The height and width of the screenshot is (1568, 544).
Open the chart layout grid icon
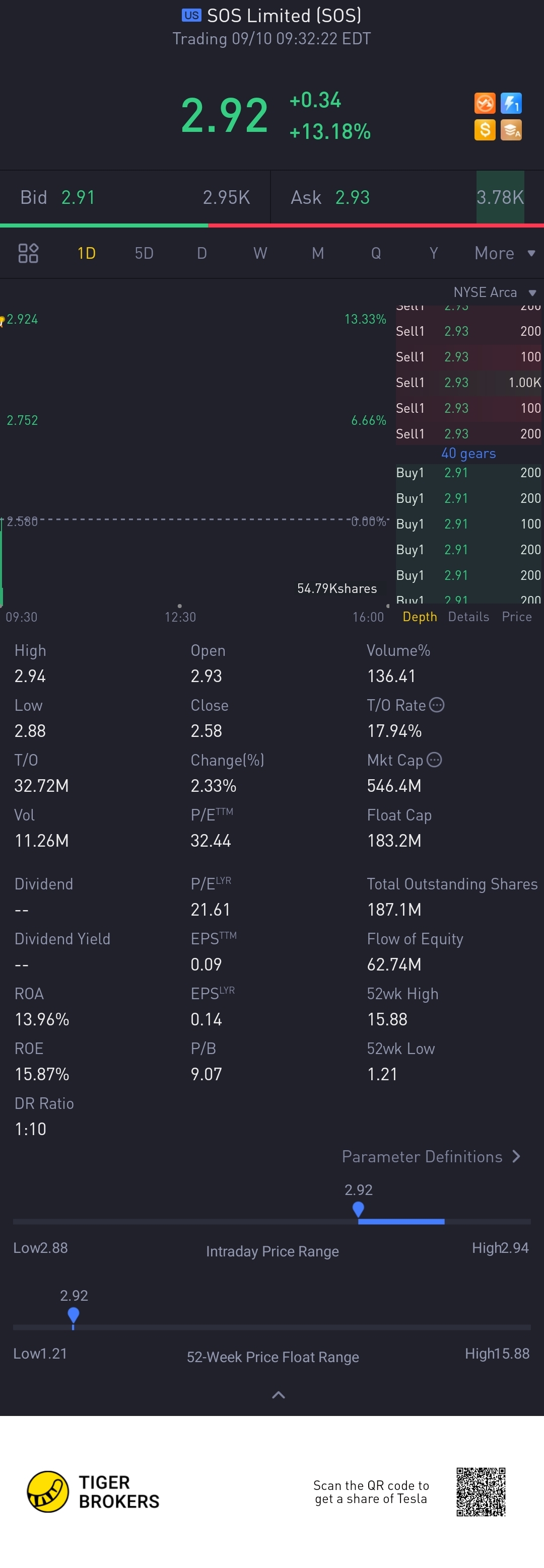point(28,253)
